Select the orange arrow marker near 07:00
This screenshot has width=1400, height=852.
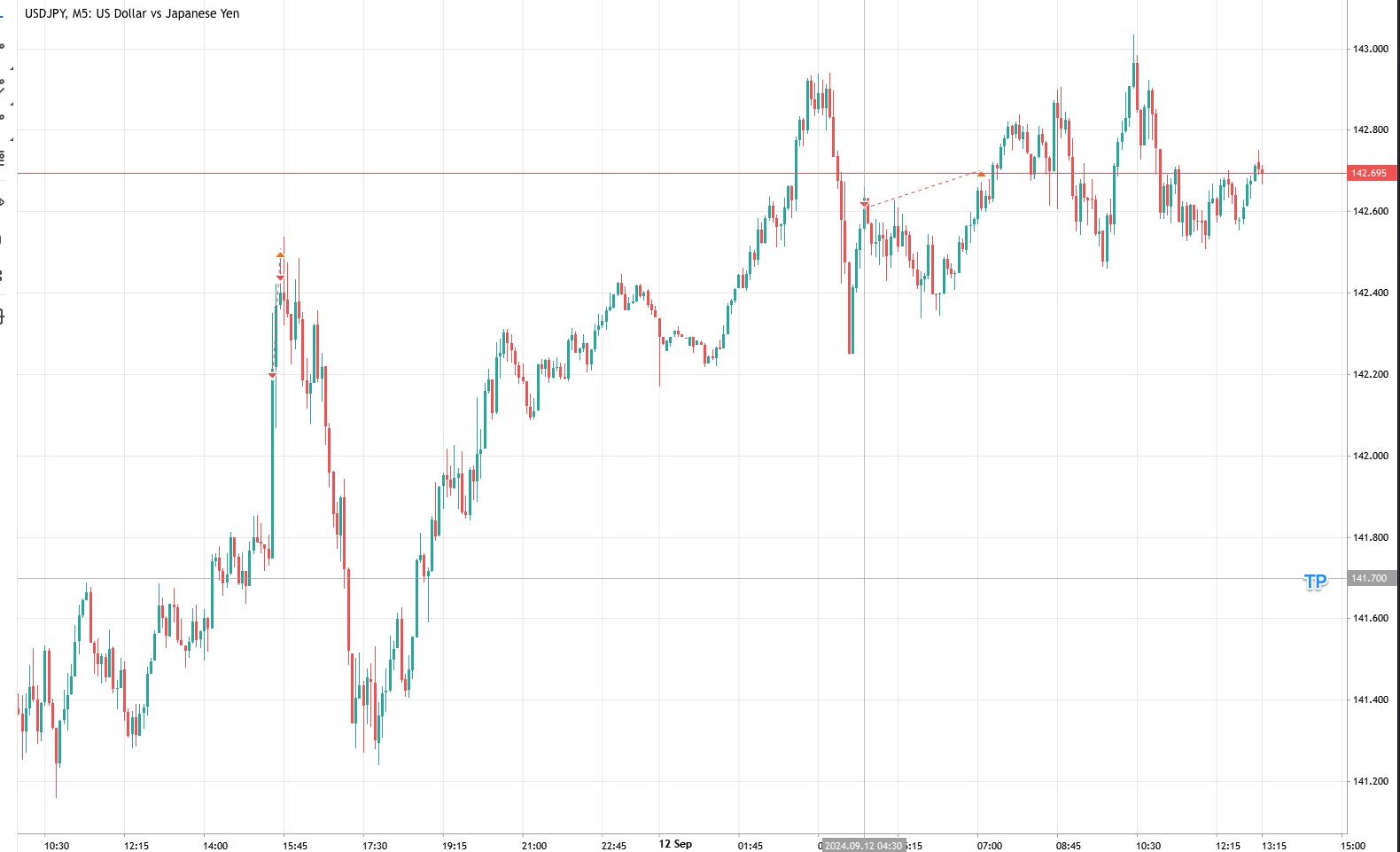[981, 174]
